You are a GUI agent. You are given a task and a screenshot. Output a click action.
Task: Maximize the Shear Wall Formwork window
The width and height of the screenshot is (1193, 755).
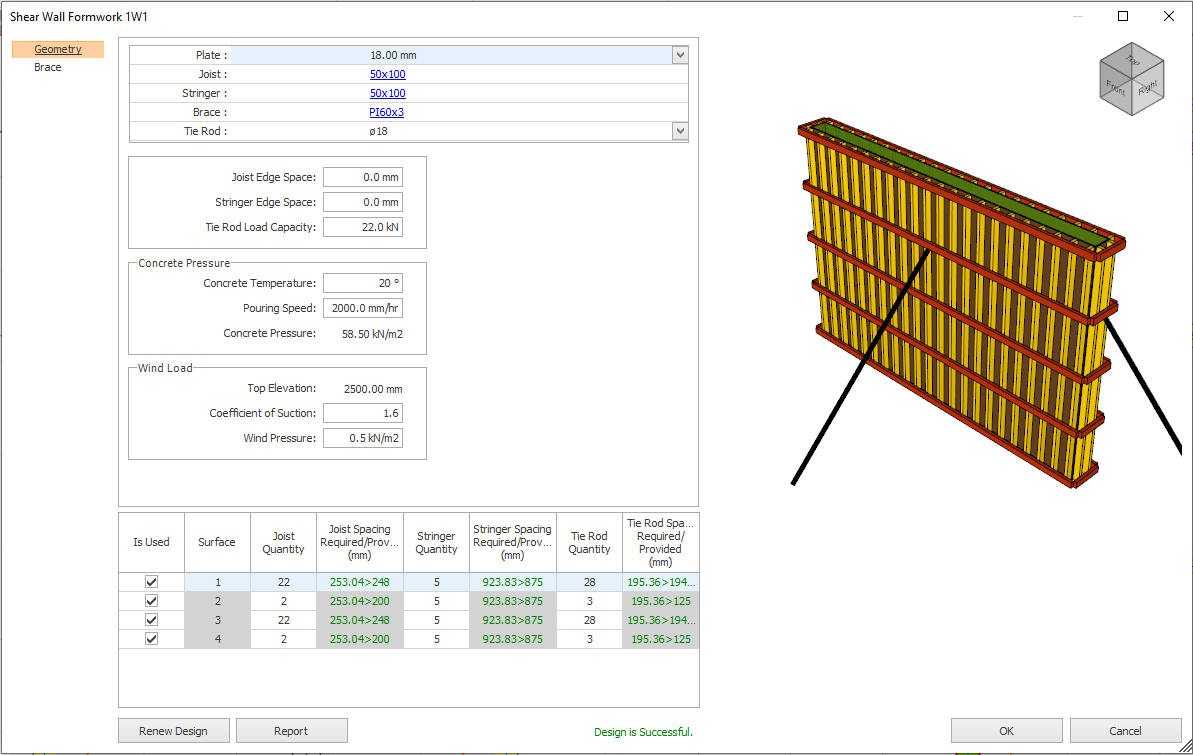click(x=1123, y=16)
